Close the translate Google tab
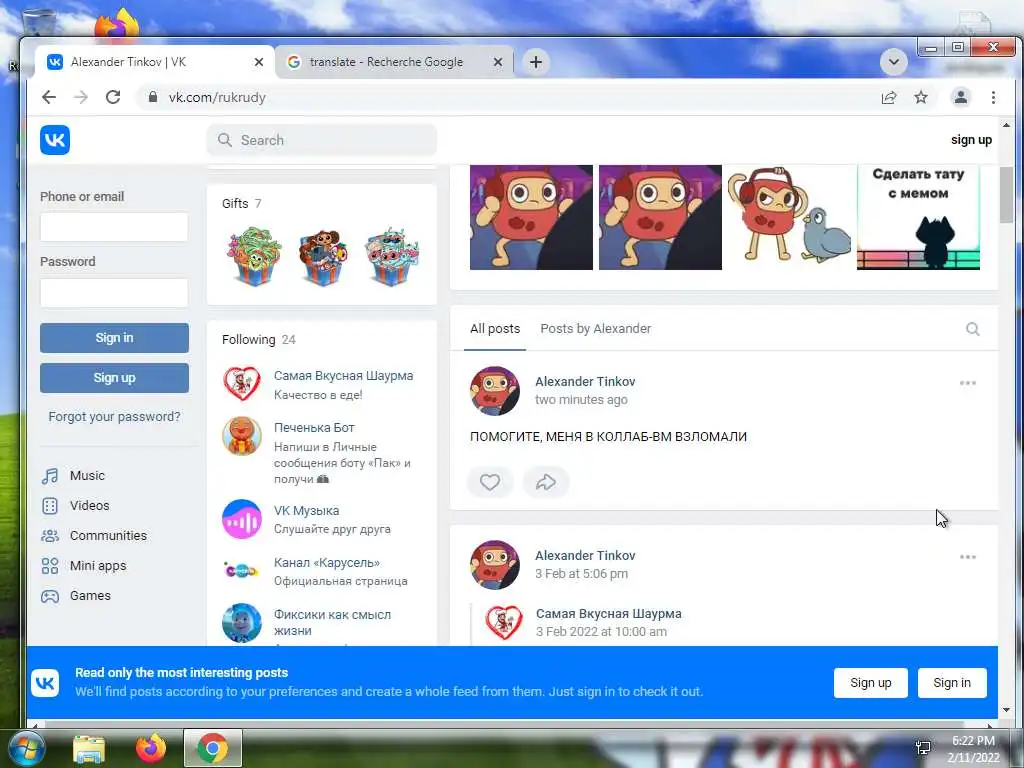This screenshot has height=768, width=1024. click(x=498, y=62)
